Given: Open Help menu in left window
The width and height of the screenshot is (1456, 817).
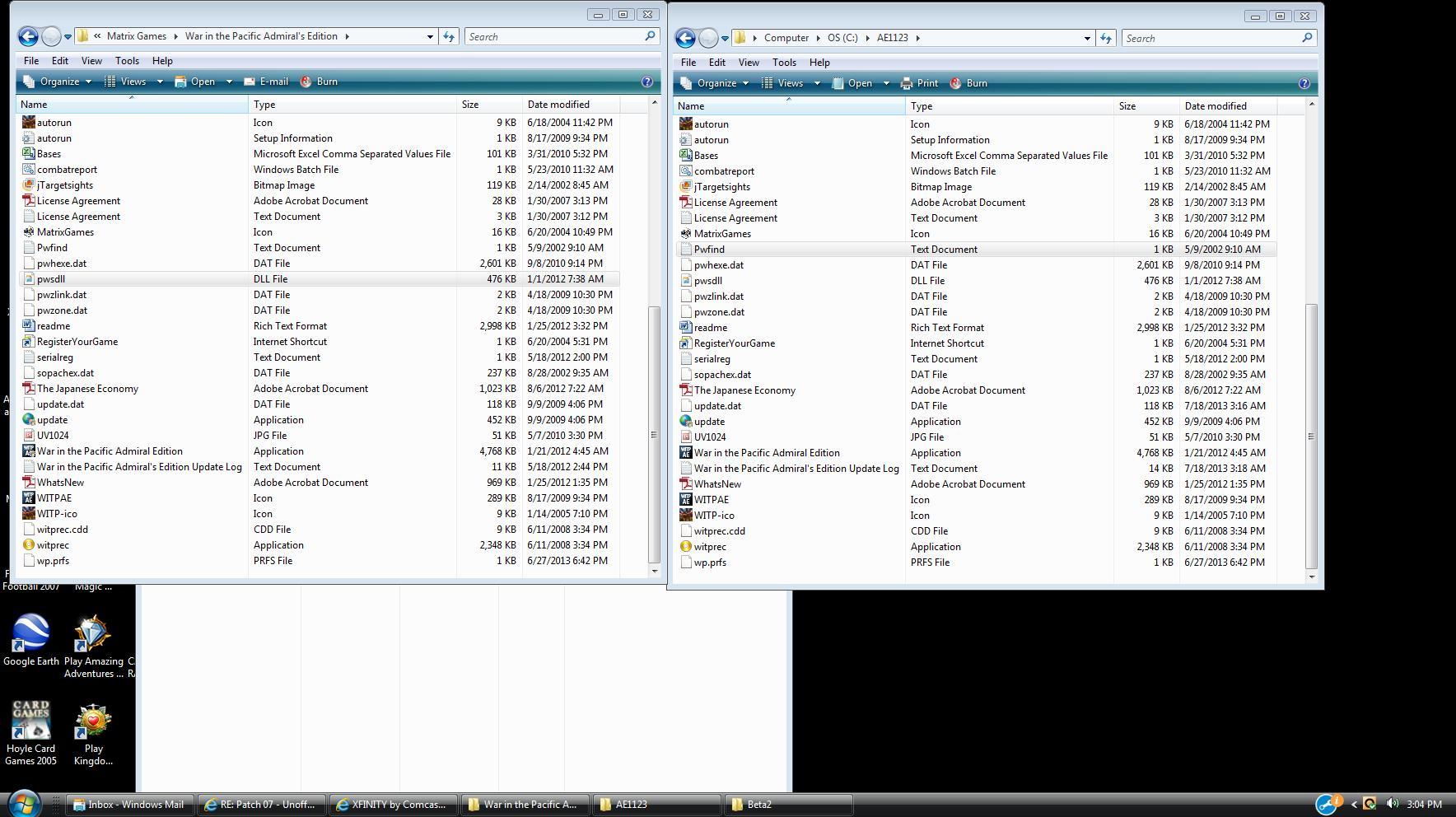Looking at the screenshot, I should [162, 61].
